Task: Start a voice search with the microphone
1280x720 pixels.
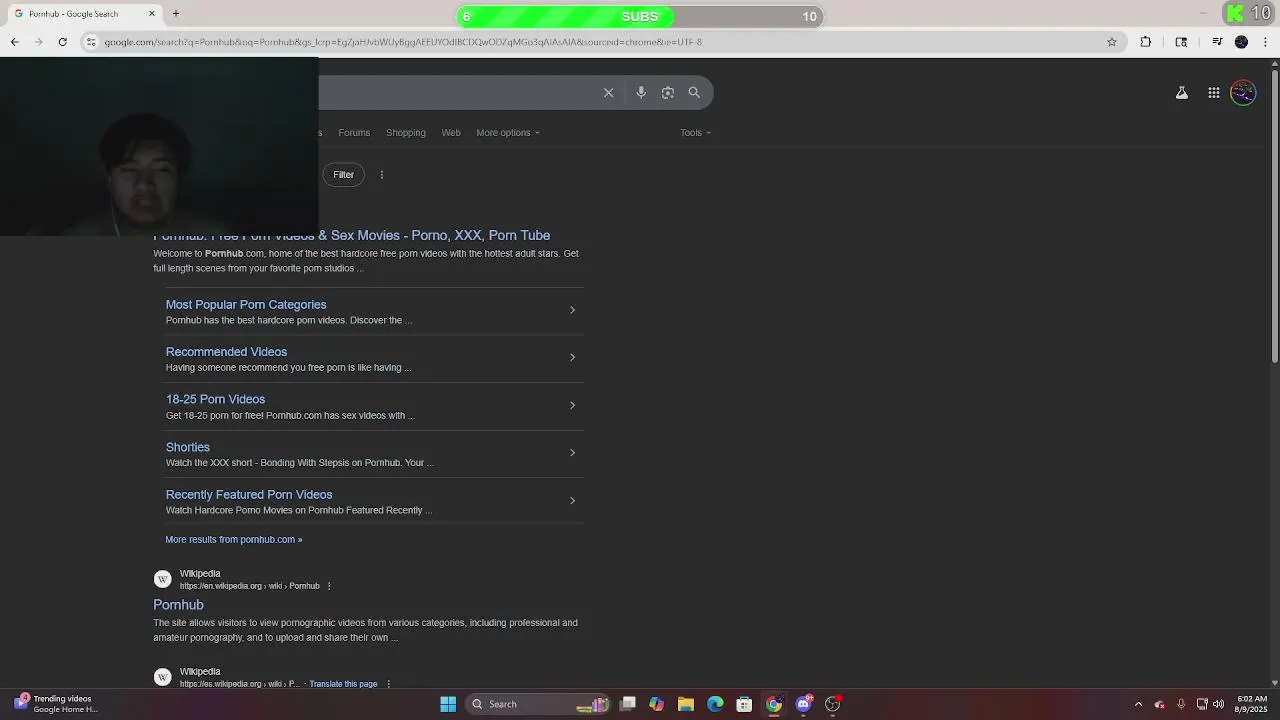Action: (641, 92)
